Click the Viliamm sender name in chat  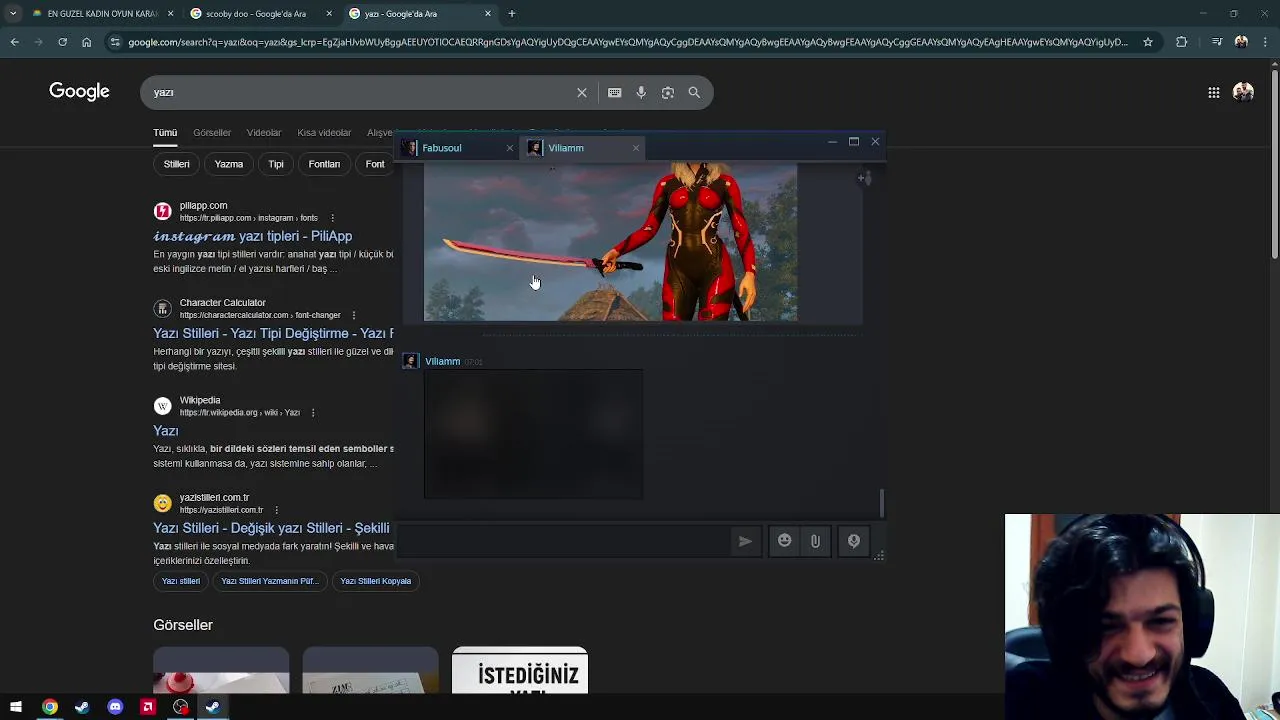coord(442,361)
